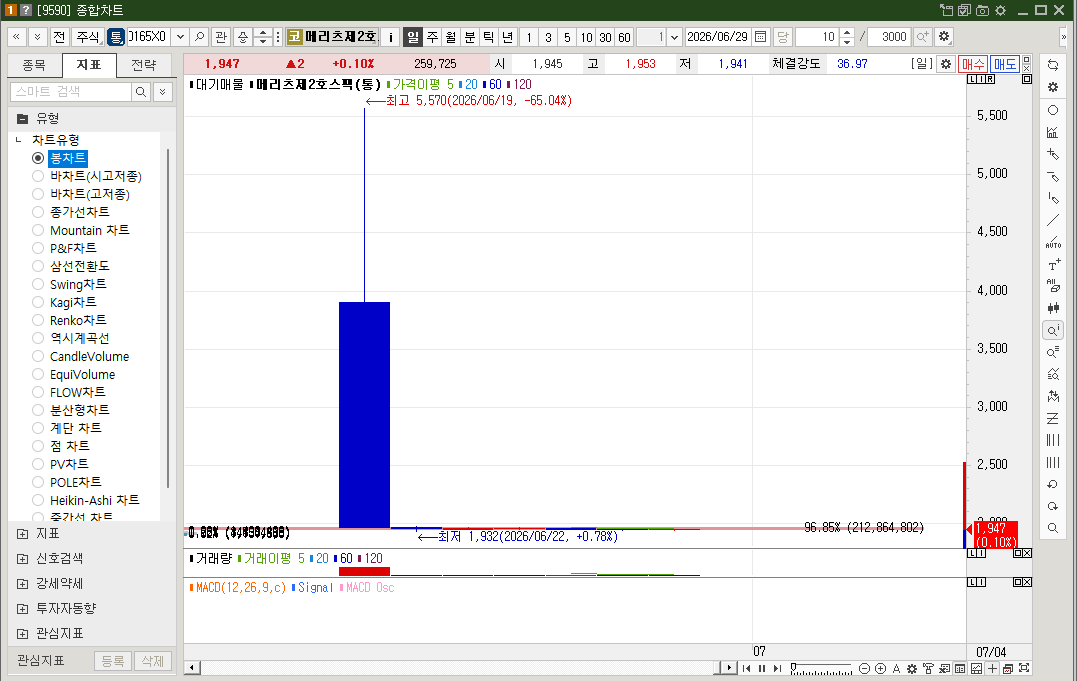This screenshot has height=681, width=1077.
Task: Select 봉차트 radio option
Action: point(38,158)
